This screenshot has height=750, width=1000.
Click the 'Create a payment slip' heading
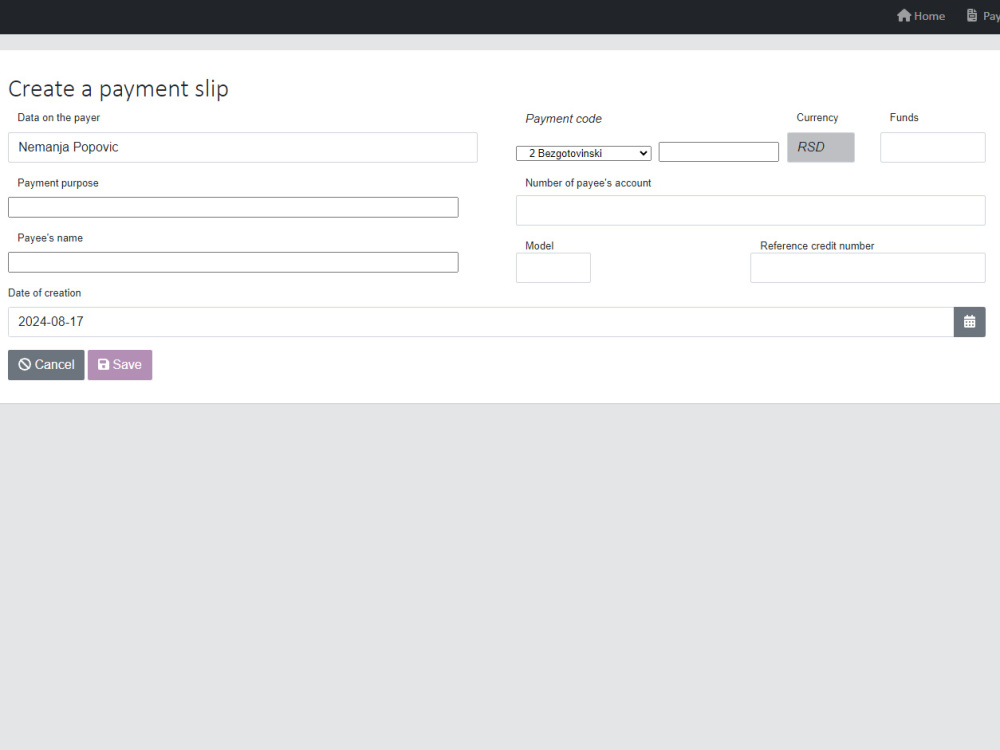click(x=118, y=89)
